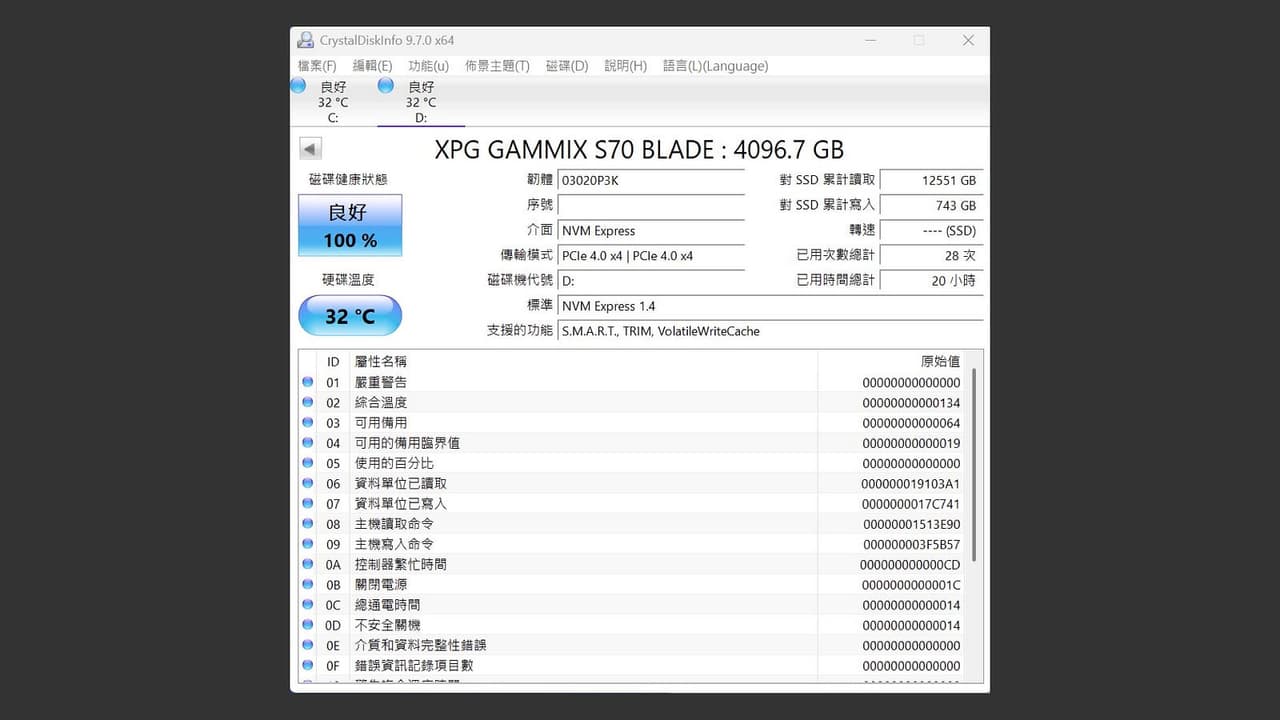Open the 語言(L)(Language) menu
1280x720 pixels.
(x=715, y=66)
